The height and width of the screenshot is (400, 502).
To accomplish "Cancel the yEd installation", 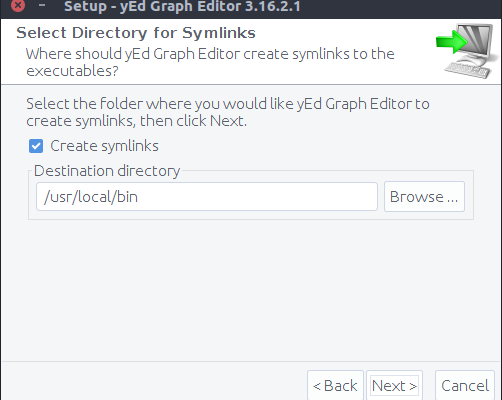I will click(465, 386).
